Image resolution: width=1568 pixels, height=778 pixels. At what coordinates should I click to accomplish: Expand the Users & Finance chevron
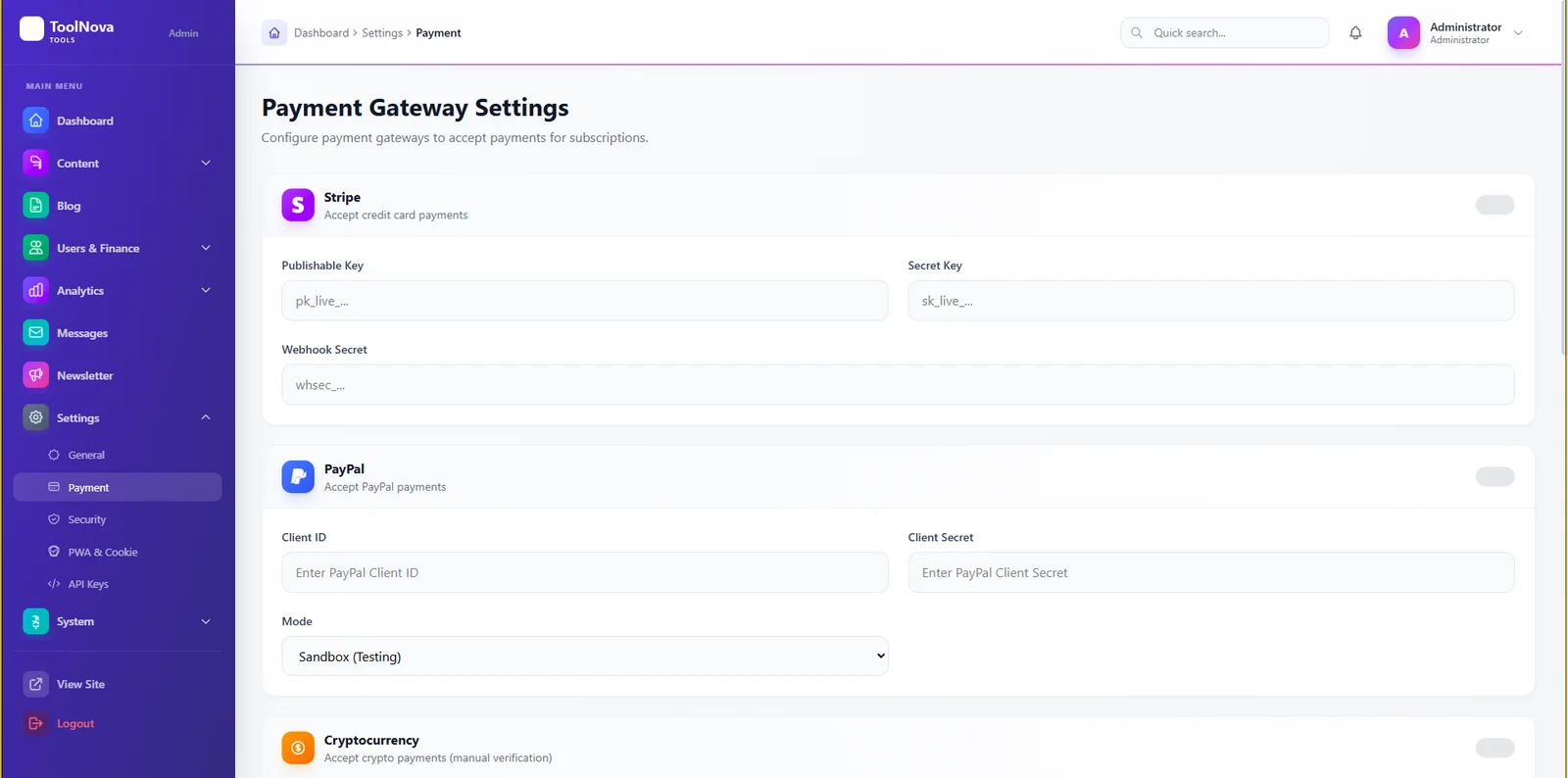coord(206,248)
